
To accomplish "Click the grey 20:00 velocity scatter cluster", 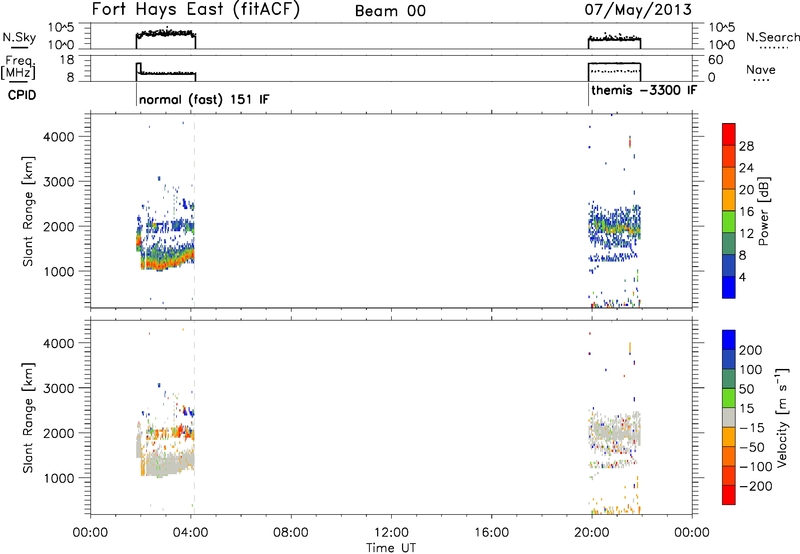I will pyautogui.click(x=615, y=433).
